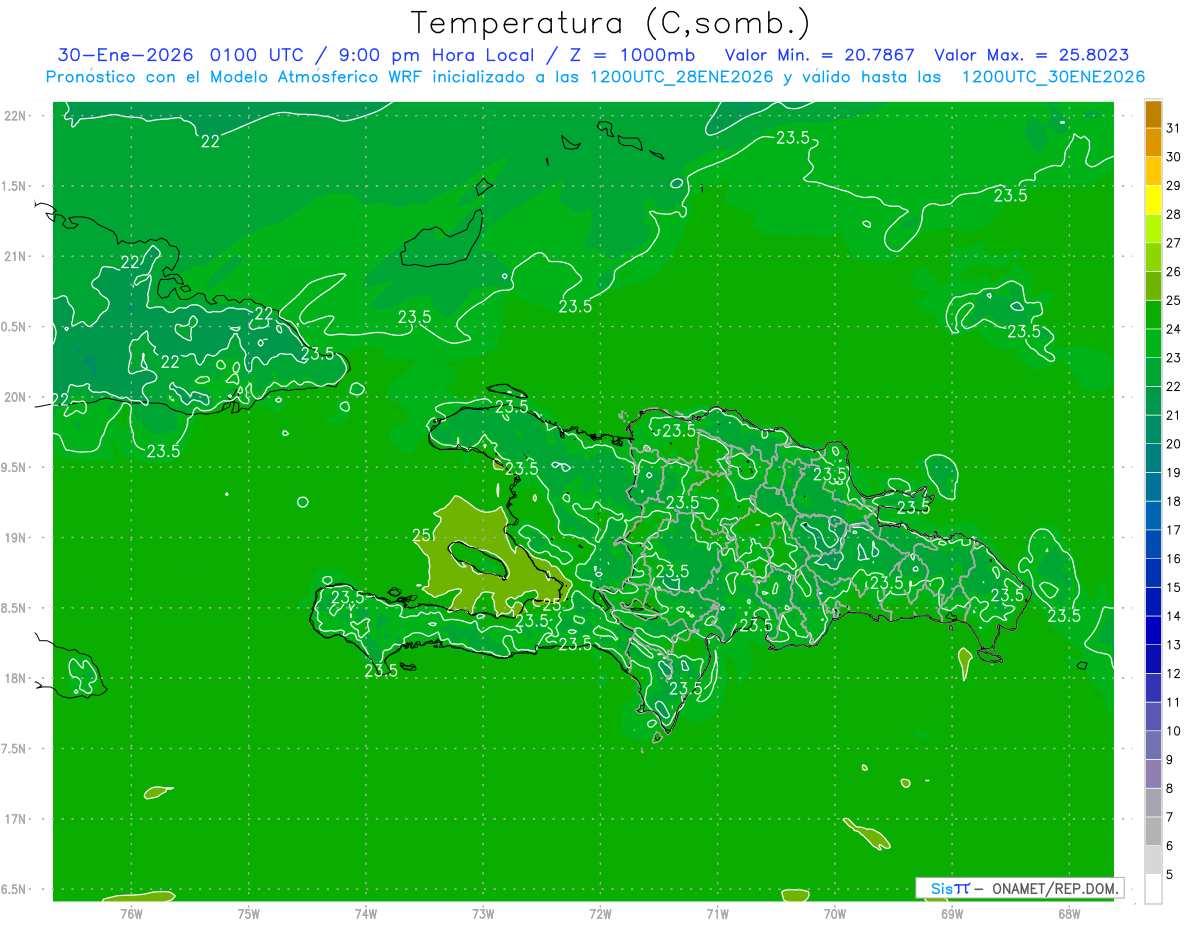Click the dark orange swatch above legend value 31

[x=1153, y=114]
